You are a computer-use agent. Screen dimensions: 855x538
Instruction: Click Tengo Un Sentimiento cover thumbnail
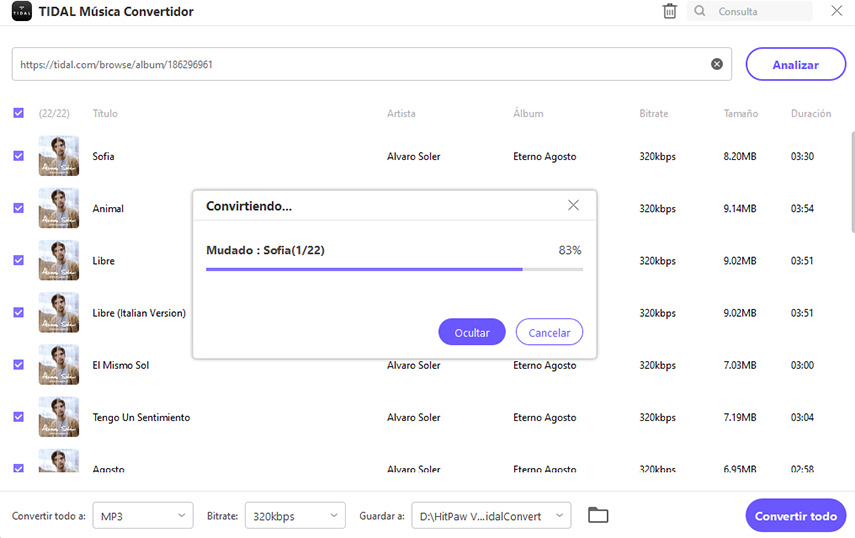click(59, 417)
